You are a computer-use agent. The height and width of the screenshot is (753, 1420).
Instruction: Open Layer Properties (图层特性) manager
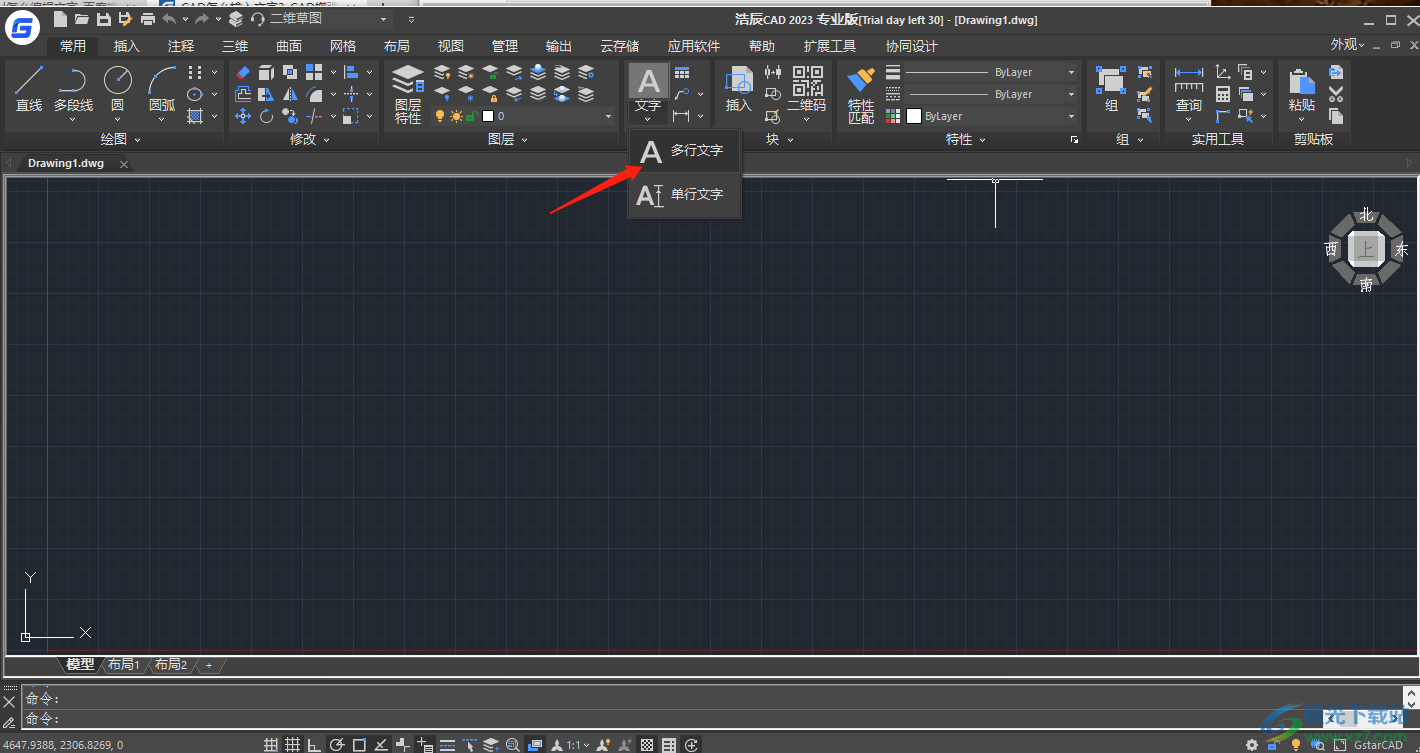(408, 93)
